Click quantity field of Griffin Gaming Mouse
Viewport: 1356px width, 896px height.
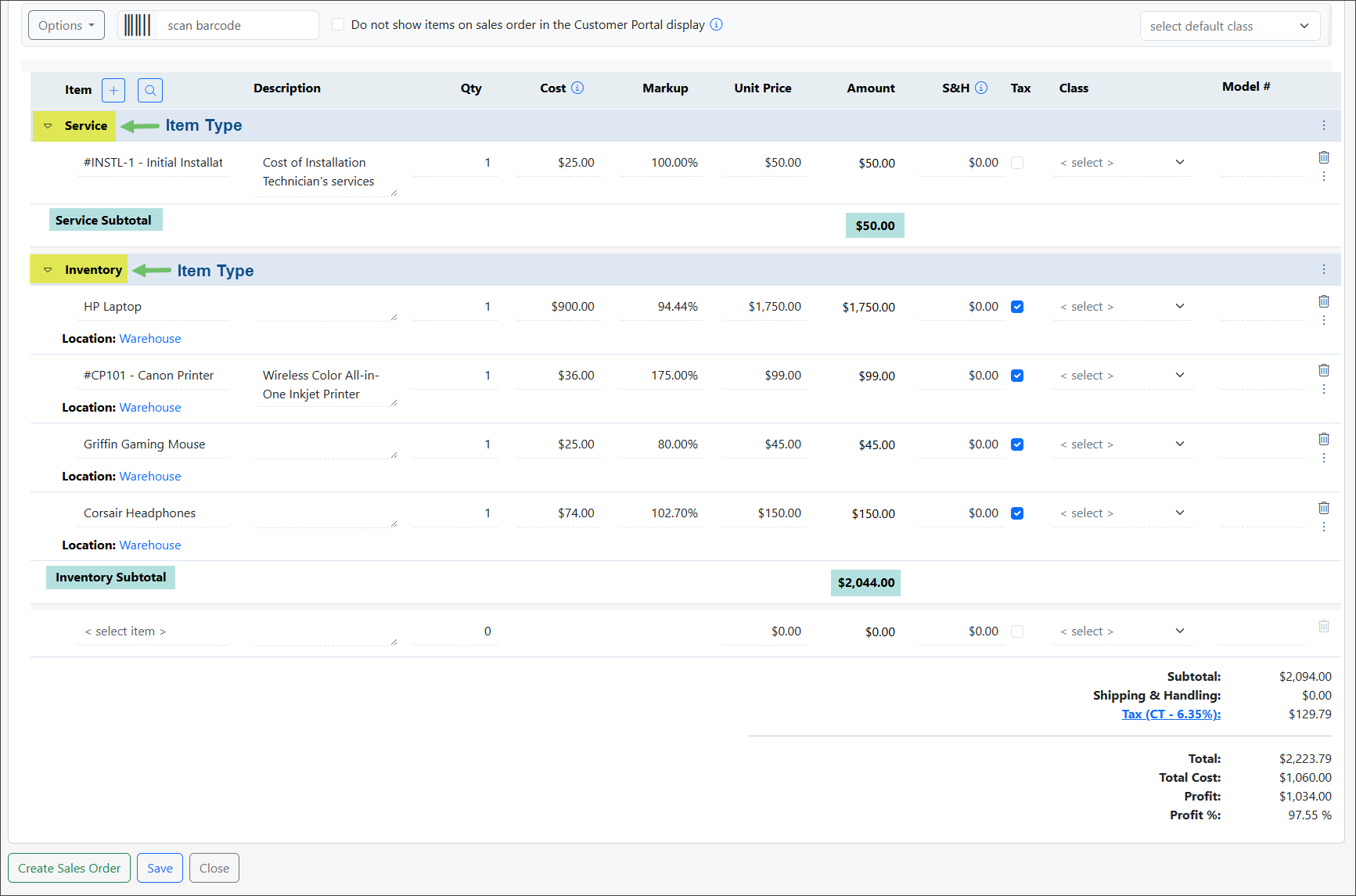pos(455,444)
